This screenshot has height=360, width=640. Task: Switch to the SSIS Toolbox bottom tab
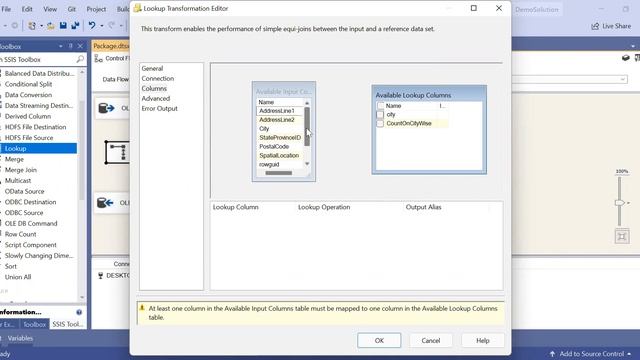click(x=67, y=324)
